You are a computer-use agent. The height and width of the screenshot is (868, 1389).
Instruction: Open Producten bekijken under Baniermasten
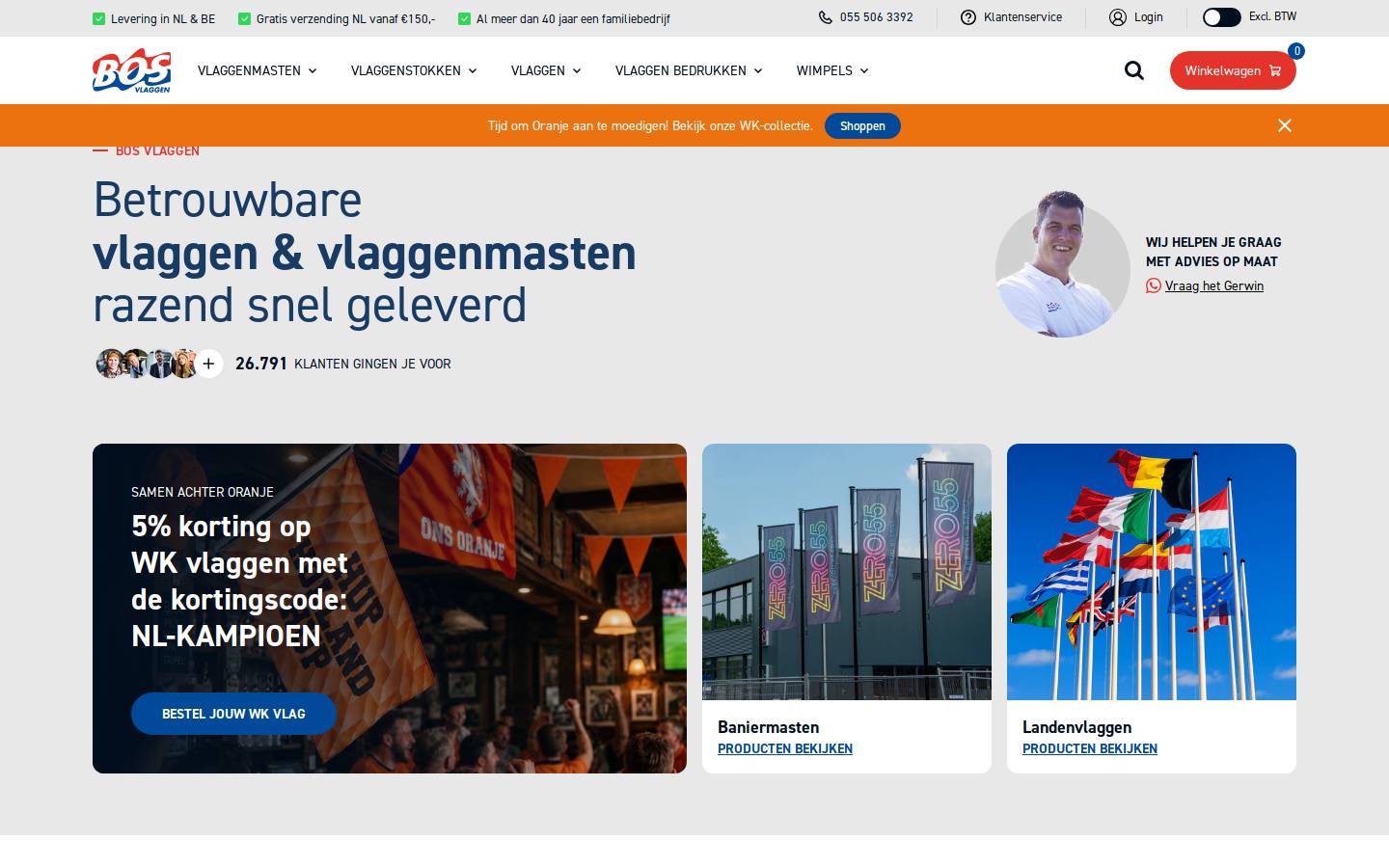pos(785,748)
